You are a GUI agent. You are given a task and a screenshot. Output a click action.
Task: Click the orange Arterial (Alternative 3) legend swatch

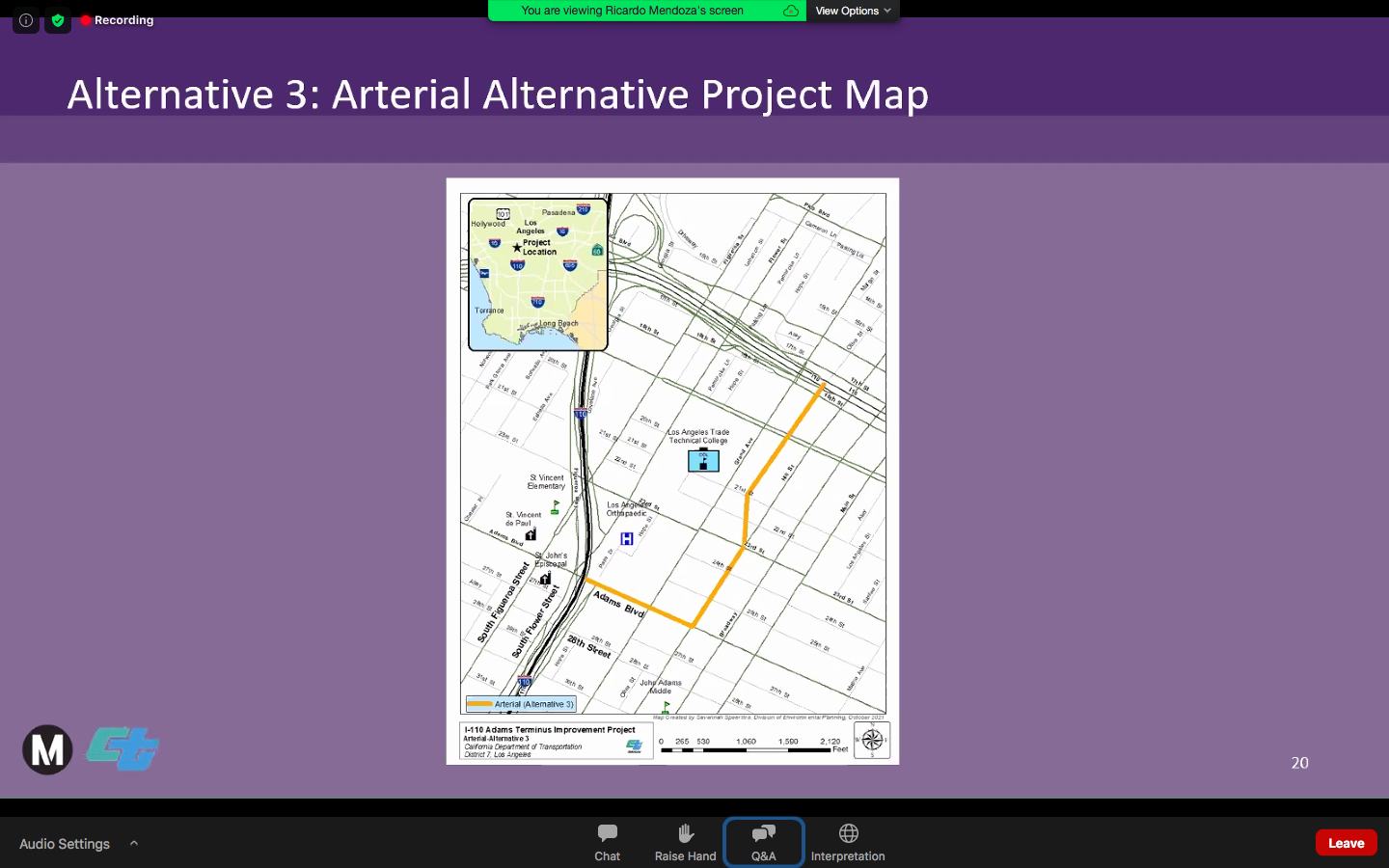(x=480, y=704)
